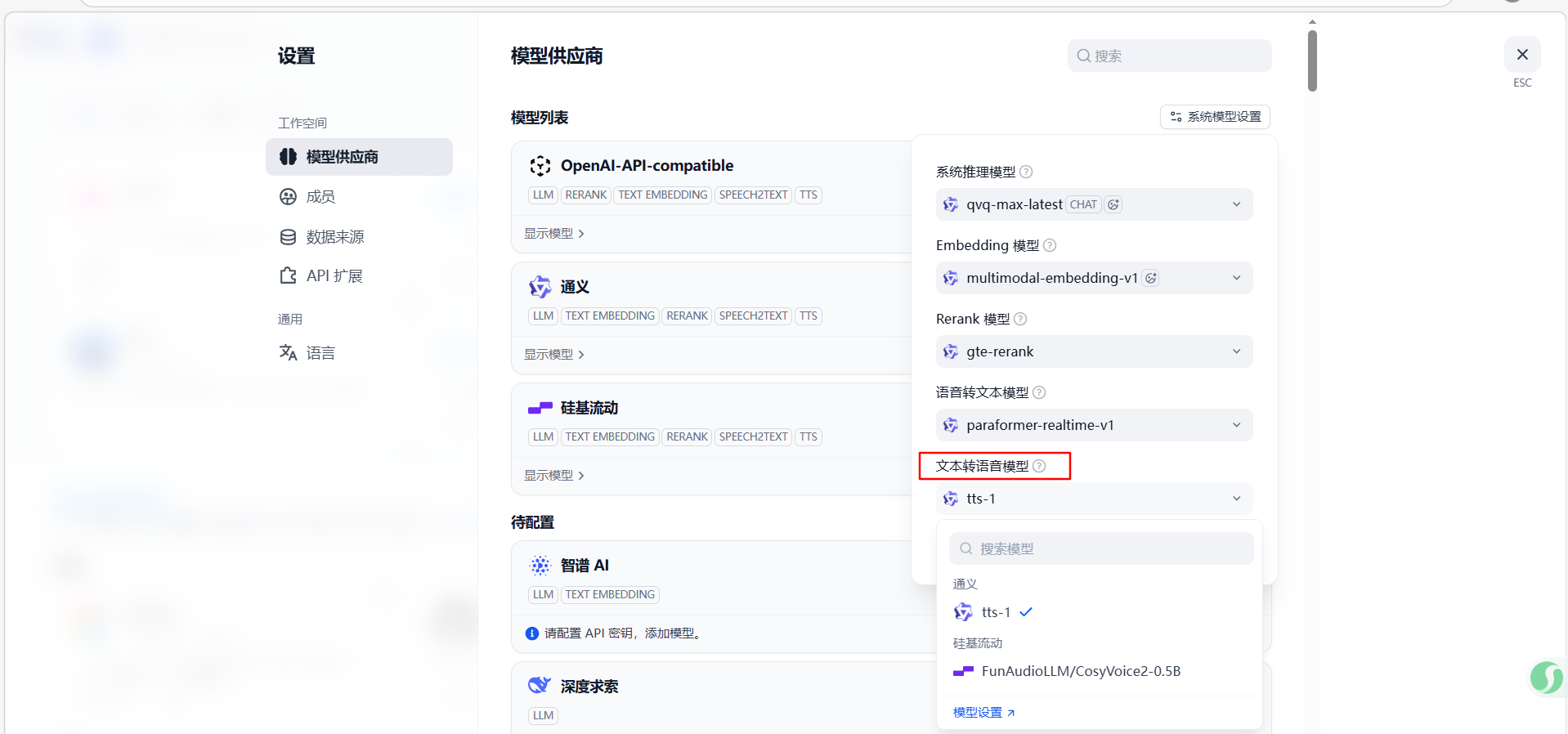Click the settings panel scrollbar thumb
This screenshot has height=734, width=1568.
click(x=1312, y=60)
